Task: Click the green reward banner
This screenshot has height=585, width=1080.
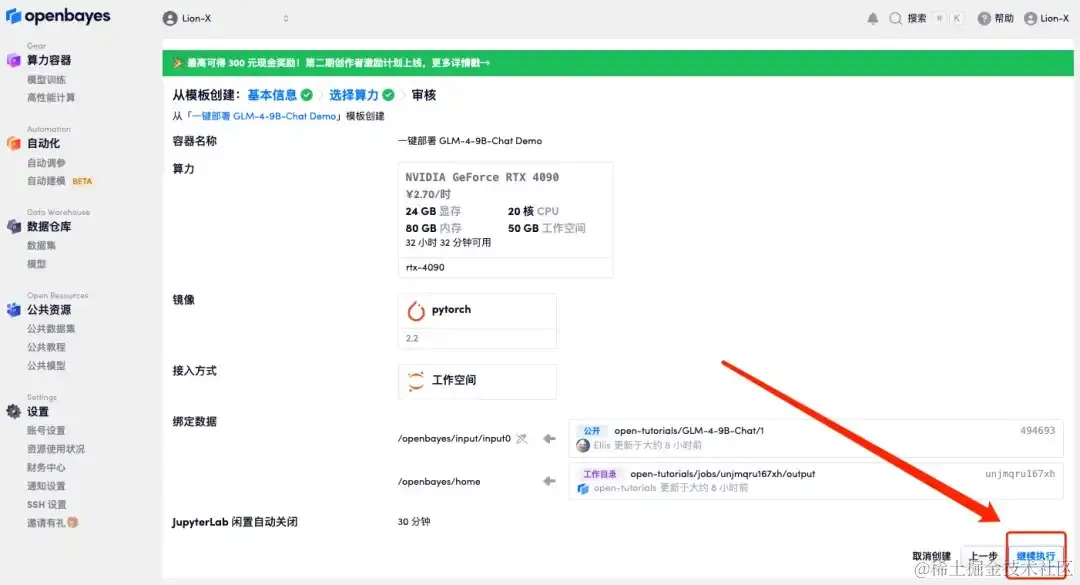Action: point(618,63)
